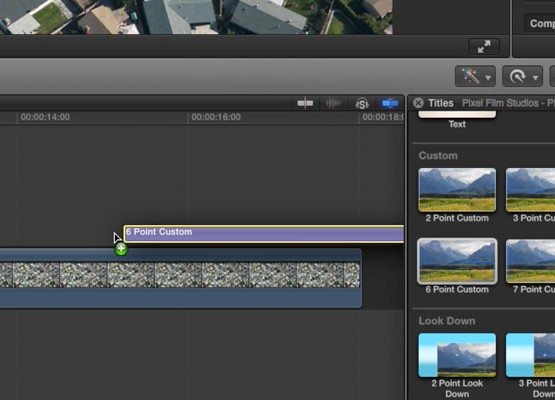555x400 pixels.
Task: Click the 00:00:14:00 ruler timecode
Action: 45,117
